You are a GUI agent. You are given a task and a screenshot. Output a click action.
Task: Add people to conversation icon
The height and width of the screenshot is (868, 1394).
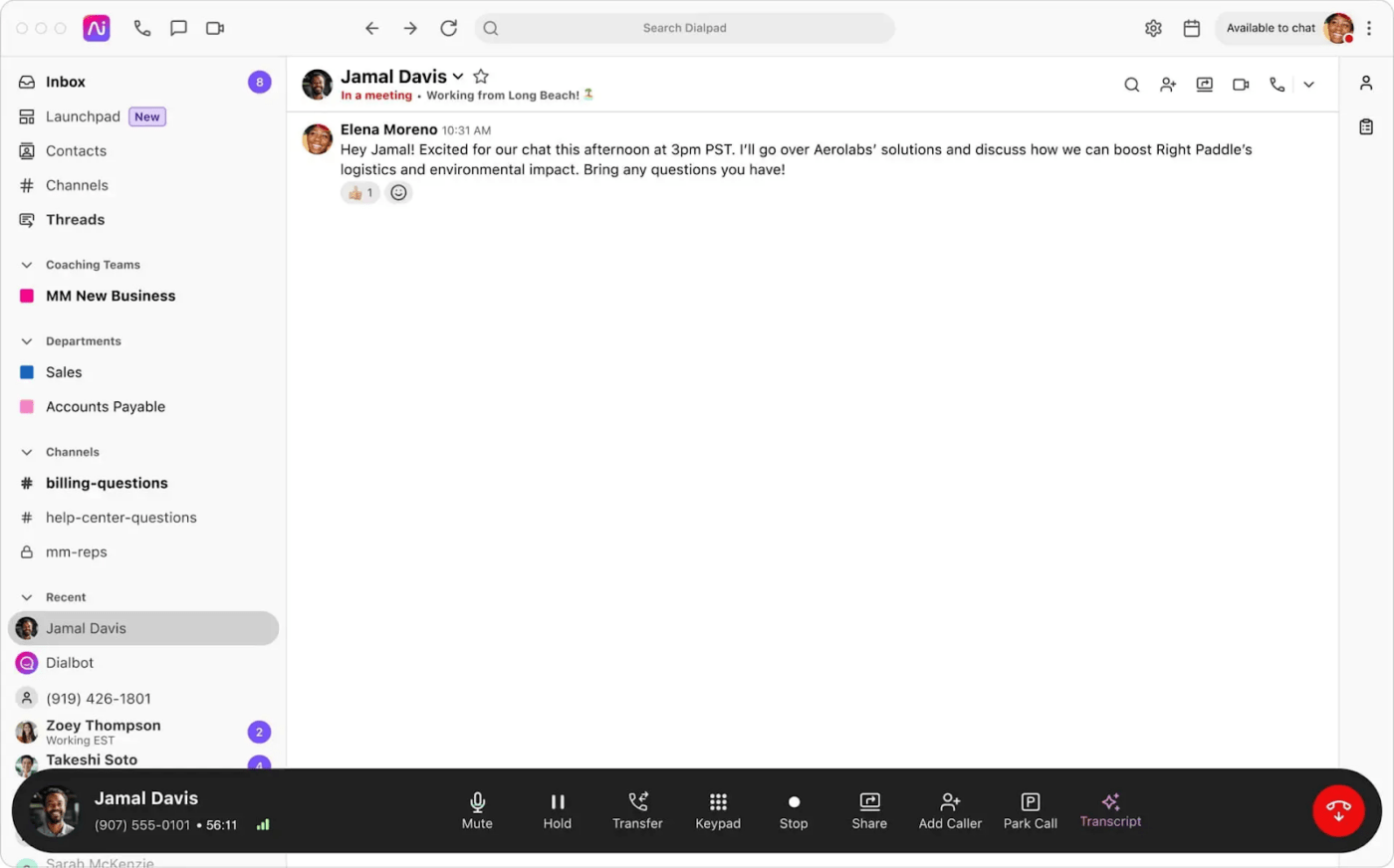click(x=1168, y=85)
